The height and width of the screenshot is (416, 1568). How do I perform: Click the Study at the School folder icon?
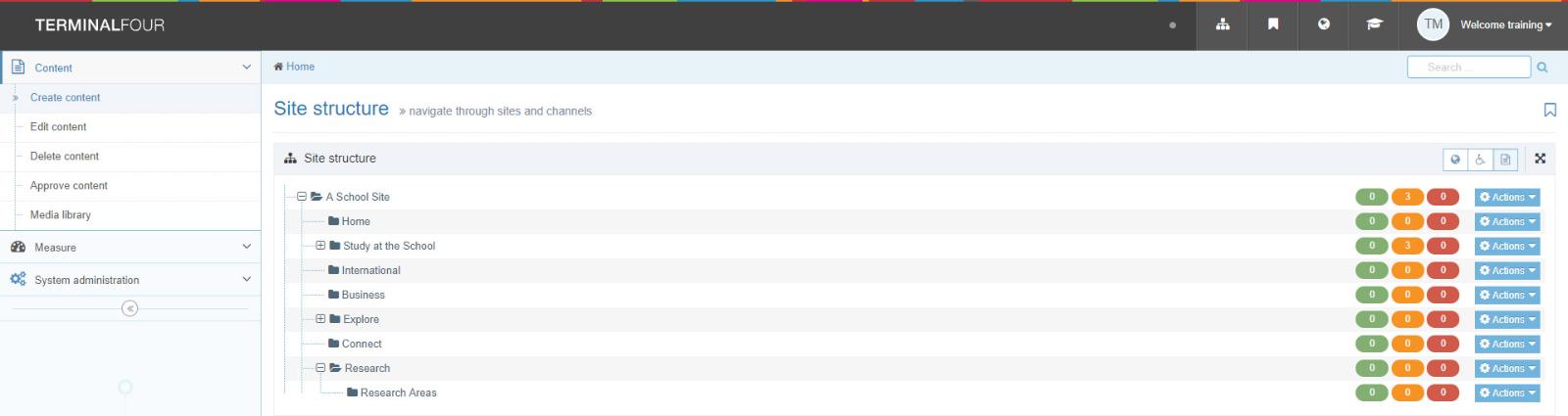(x=335, y=246)
